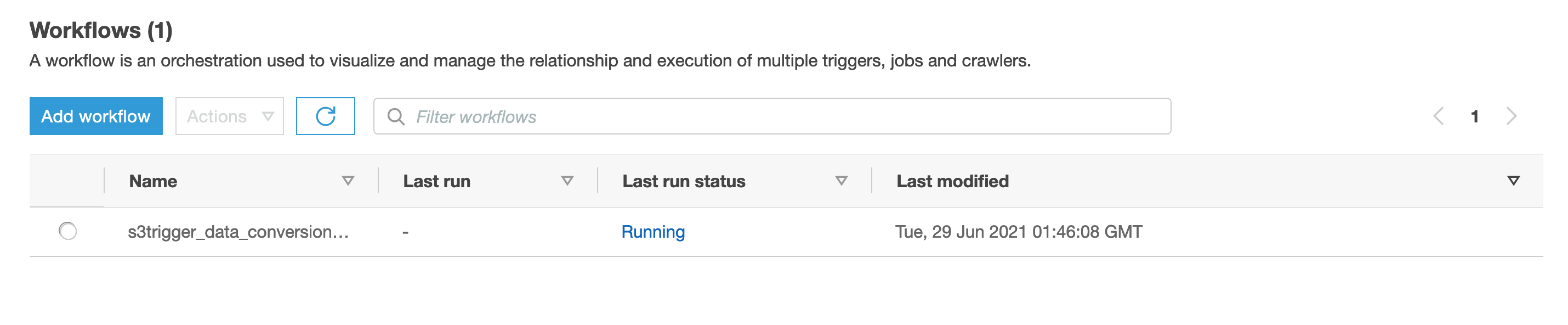Image resolution: width=1568 pixels, height=325 pixels.
Task: Click the Name column header
Action: (153, 181)
